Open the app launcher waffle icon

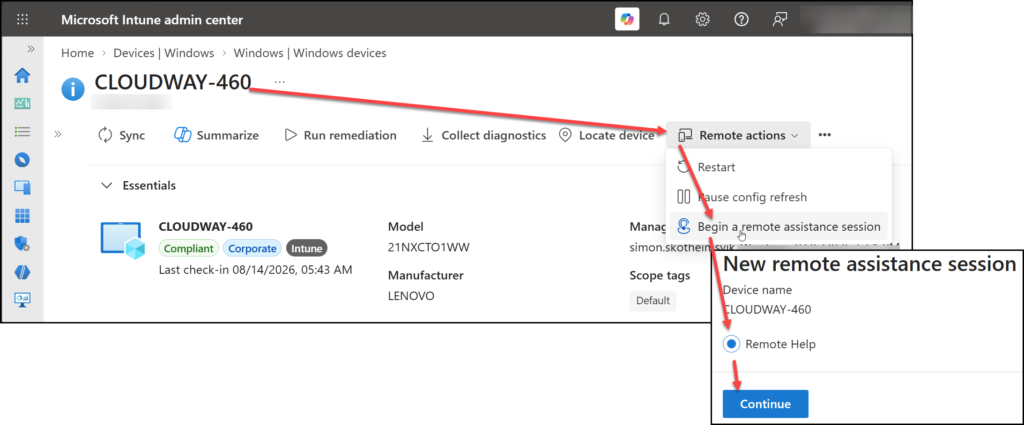[x=22, y=20]
